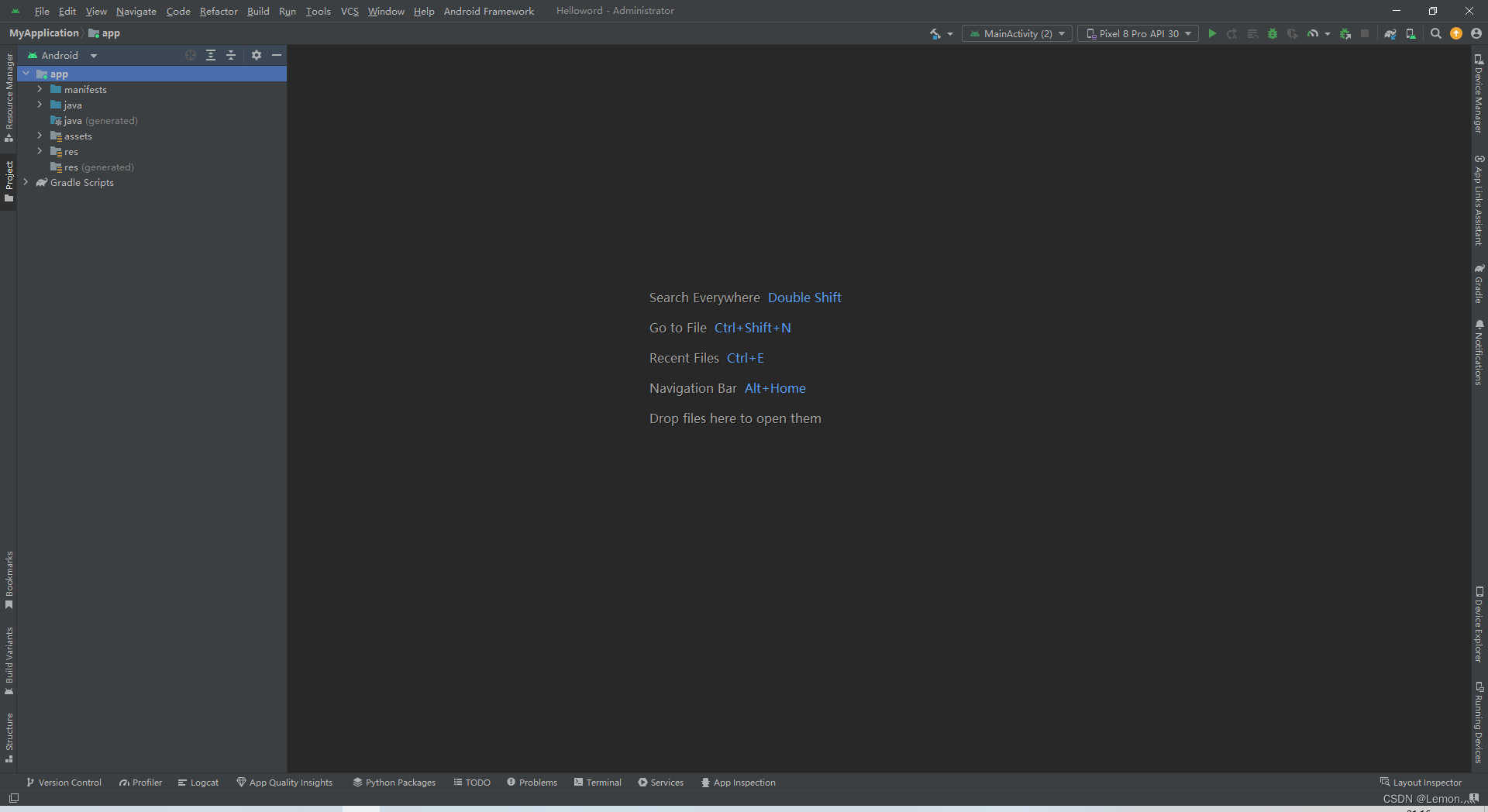The image size is (1488, 812).
Task: Start debugging with the green bug icon
Action: tap(1273, 33)
